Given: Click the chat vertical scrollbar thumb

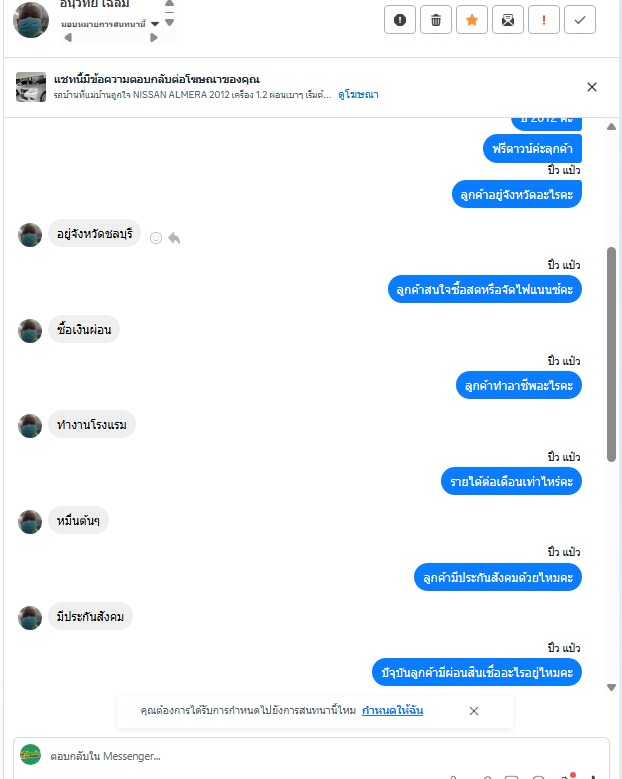Looking at the screenshot, I should 612,354.
